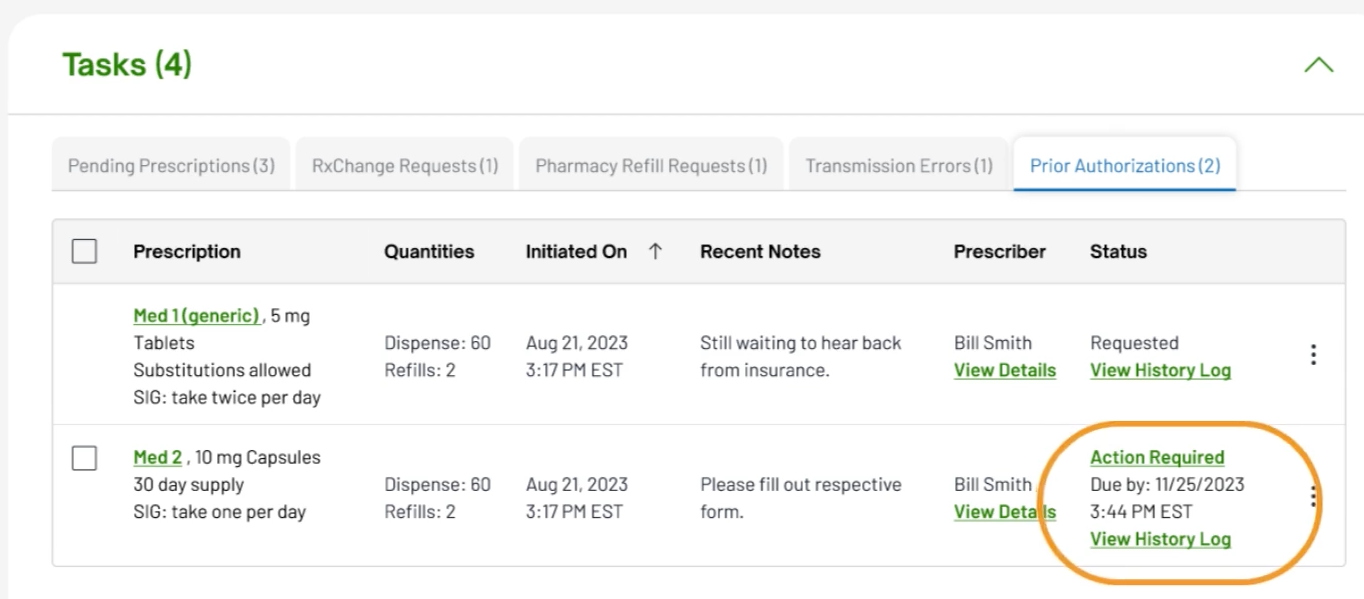Open the Med 2 prescription link

tap(158, 458)
